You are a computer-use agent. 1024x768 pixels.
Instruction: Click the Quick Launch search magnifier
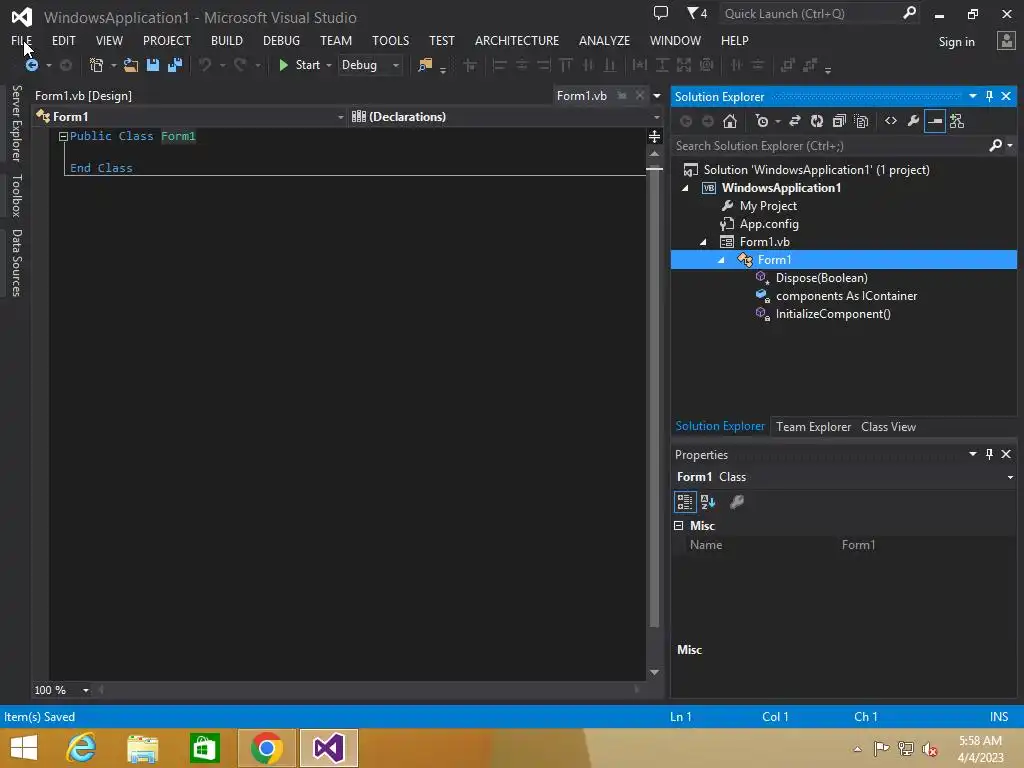click(909, 13)
